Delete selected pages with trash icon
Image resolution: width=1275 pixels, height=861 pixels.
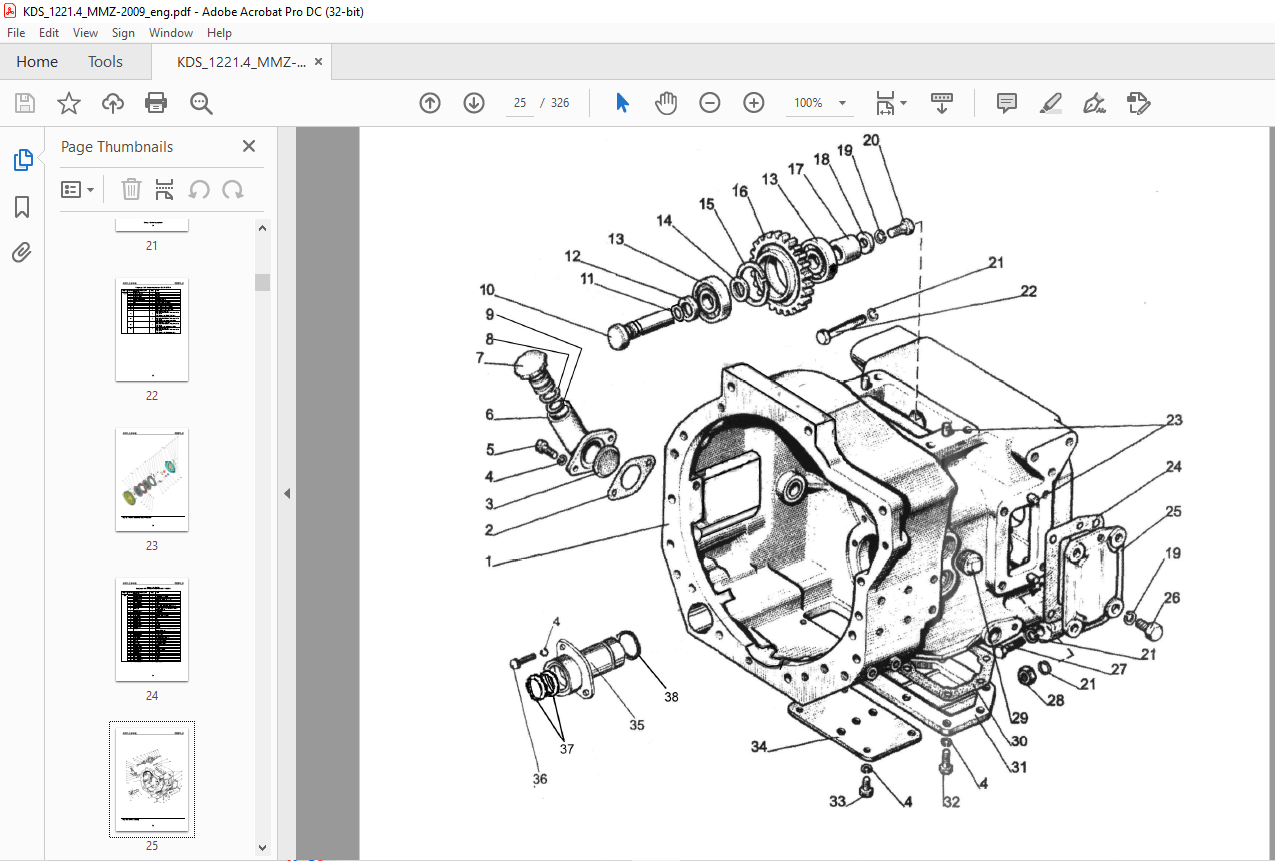[131, 189]
